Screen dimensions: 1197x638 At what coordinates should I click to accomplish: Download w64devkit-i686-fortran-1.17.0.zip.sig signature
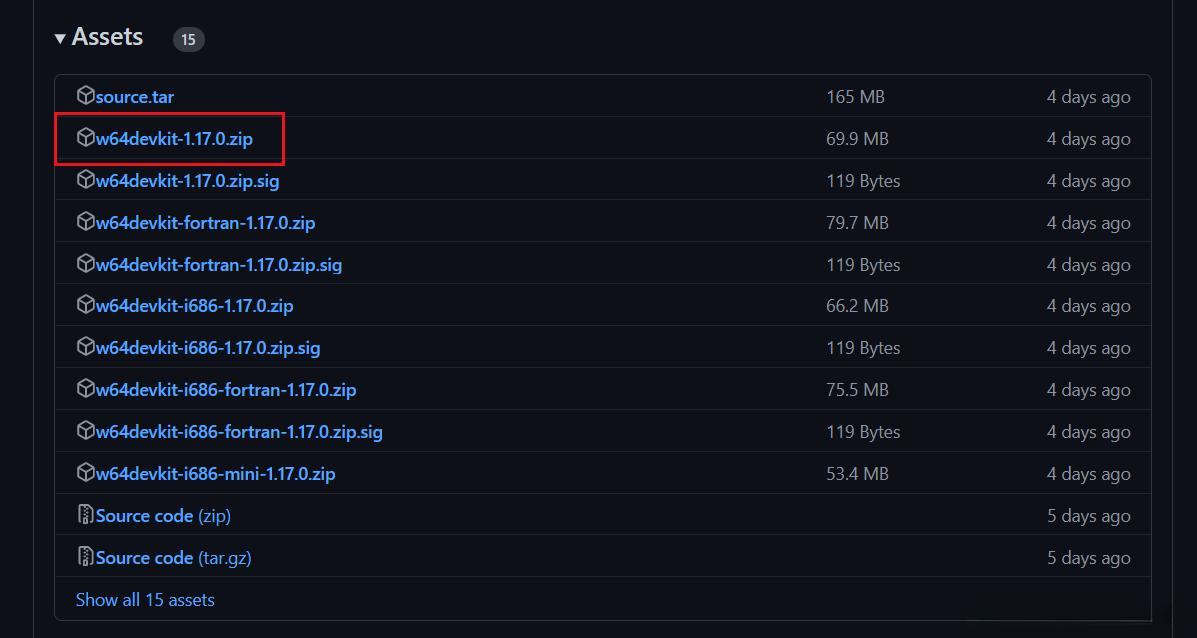(x=239, y=432)
